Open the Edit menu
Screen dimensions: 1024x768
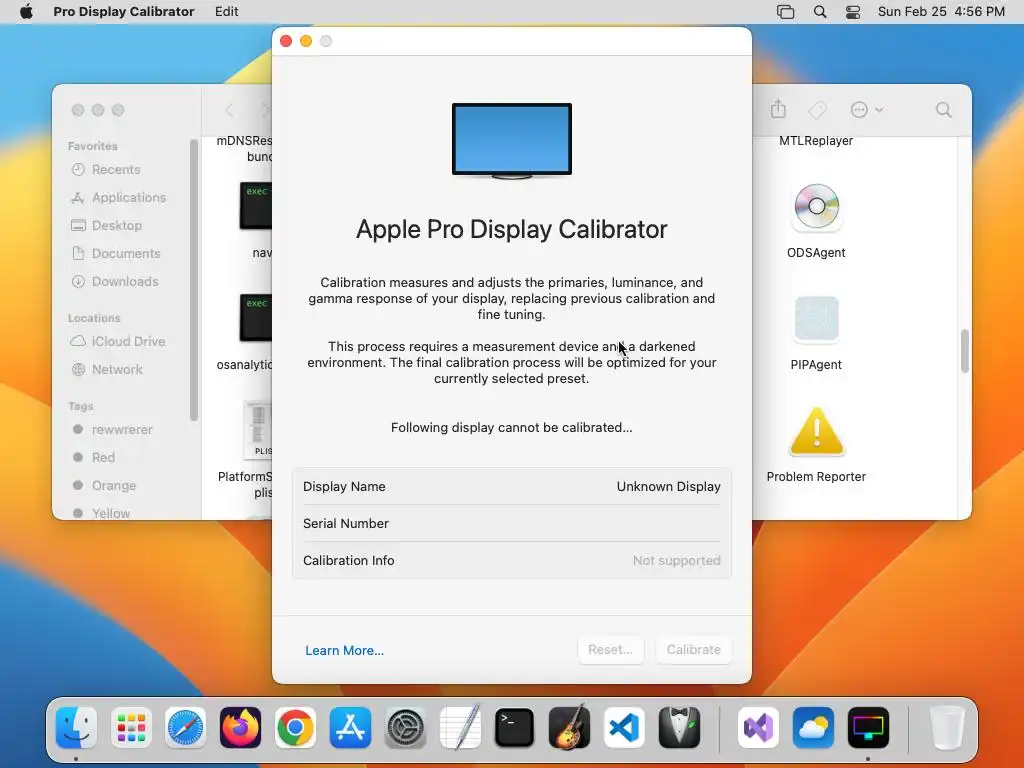[227, 11]
